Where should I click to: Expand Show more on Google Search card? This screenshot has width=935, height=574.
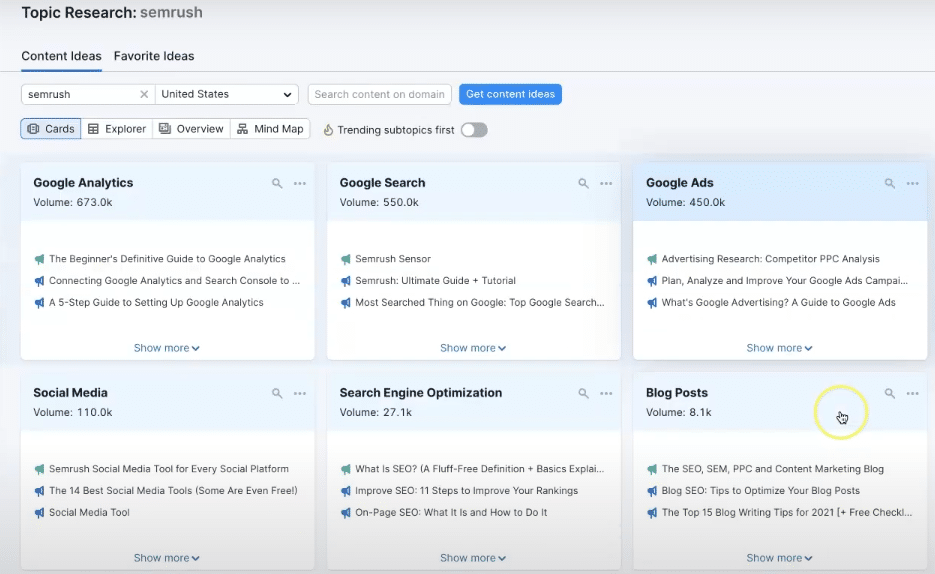(473, 348)
